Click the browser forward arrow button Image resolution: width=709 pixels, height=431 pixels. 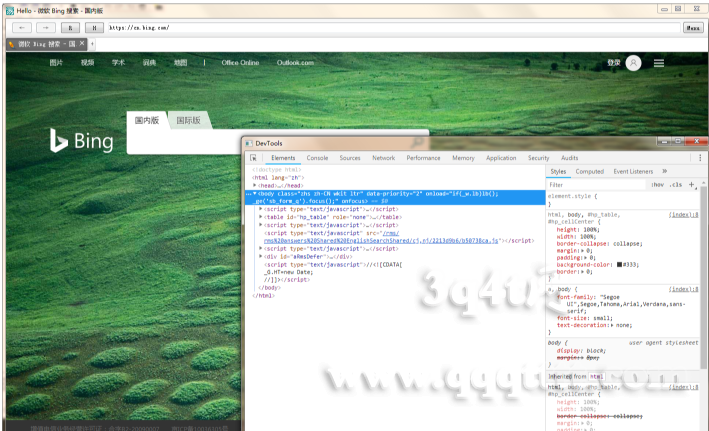click(46, 28)
